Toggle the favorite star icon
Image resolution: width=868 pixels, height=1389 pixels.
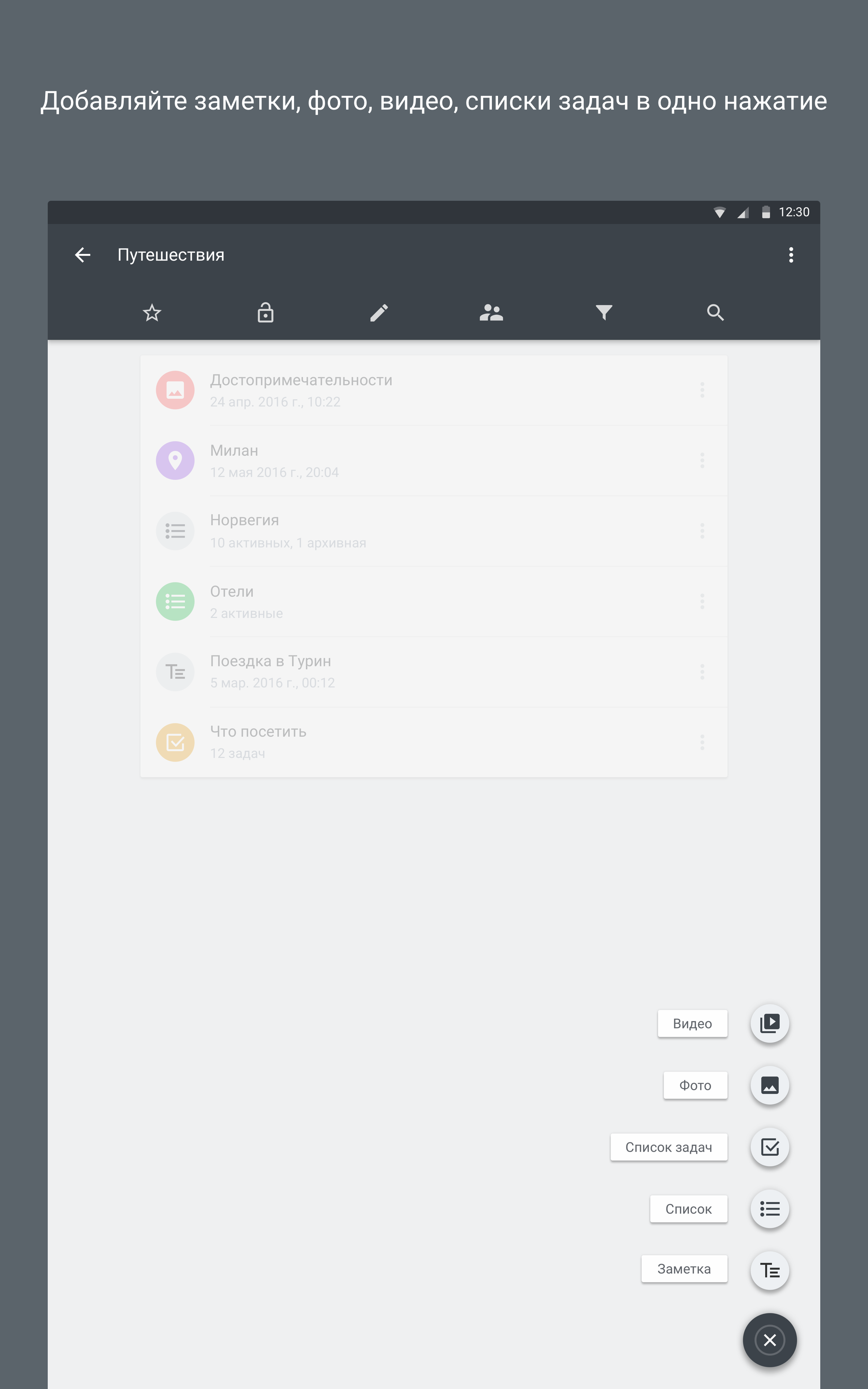[152, 313]
